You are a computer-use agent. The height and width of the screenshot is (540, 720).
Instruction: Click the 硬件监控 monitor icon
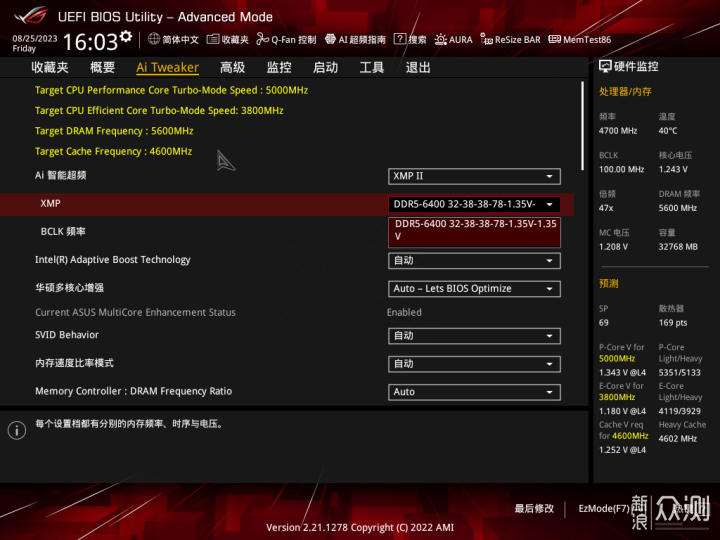605,67
